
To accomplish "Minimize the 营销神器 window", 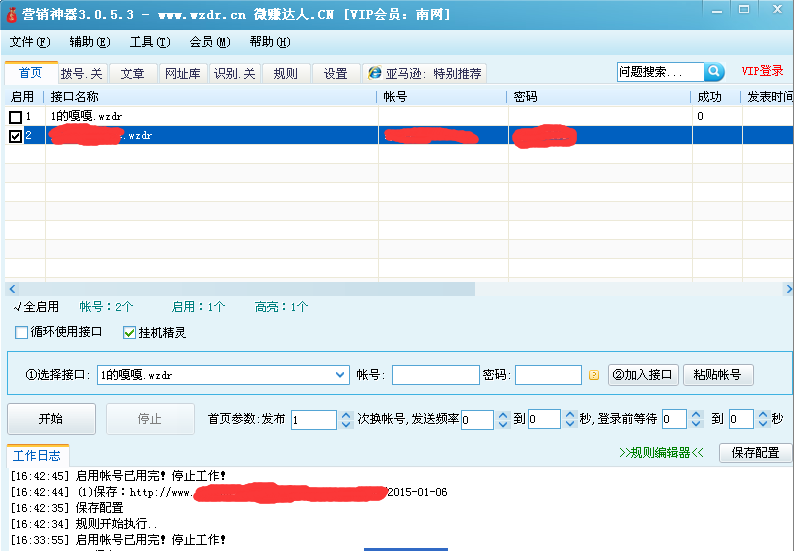I will click(x=717, y=10).
